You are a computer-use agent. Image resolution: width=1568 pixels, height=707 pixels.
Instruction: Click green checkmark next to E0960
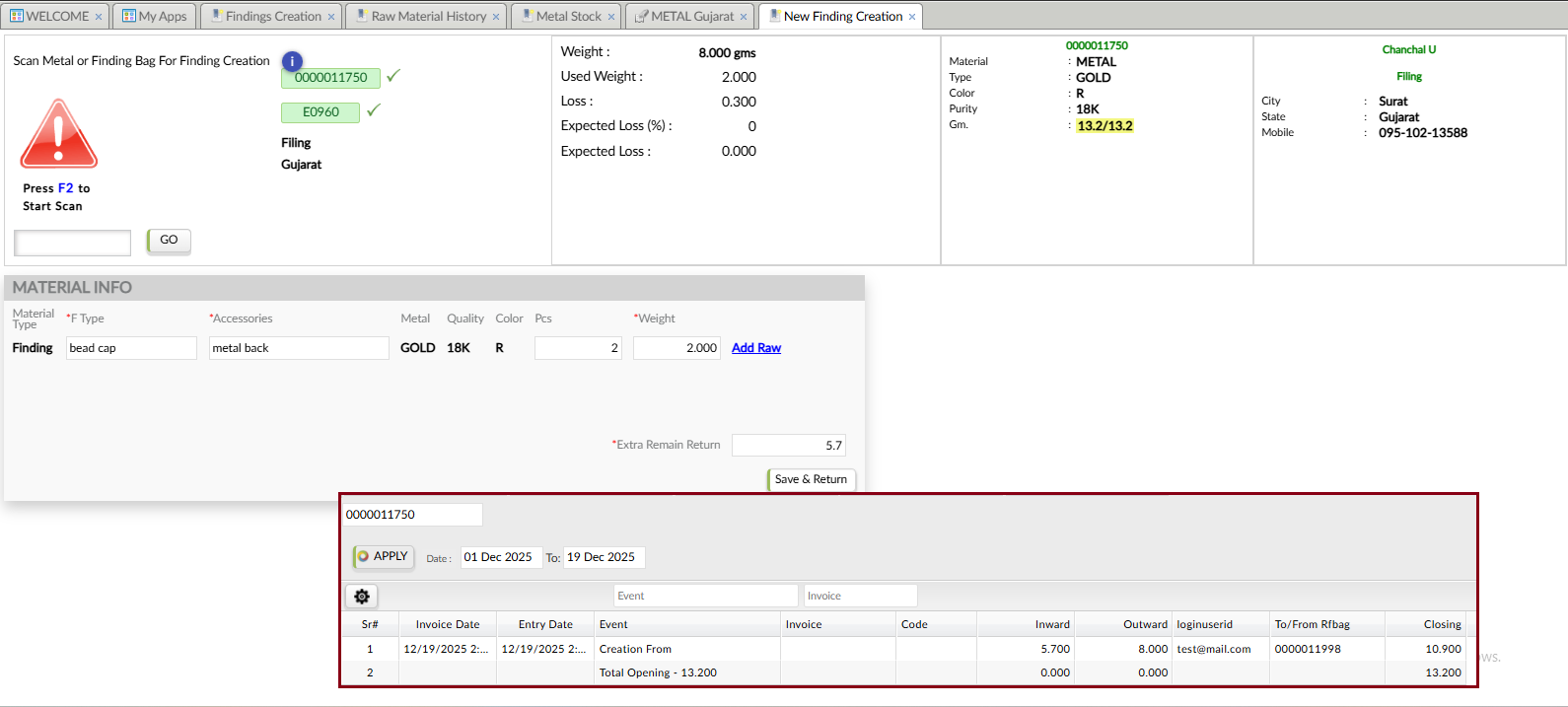tap(373, 110)
